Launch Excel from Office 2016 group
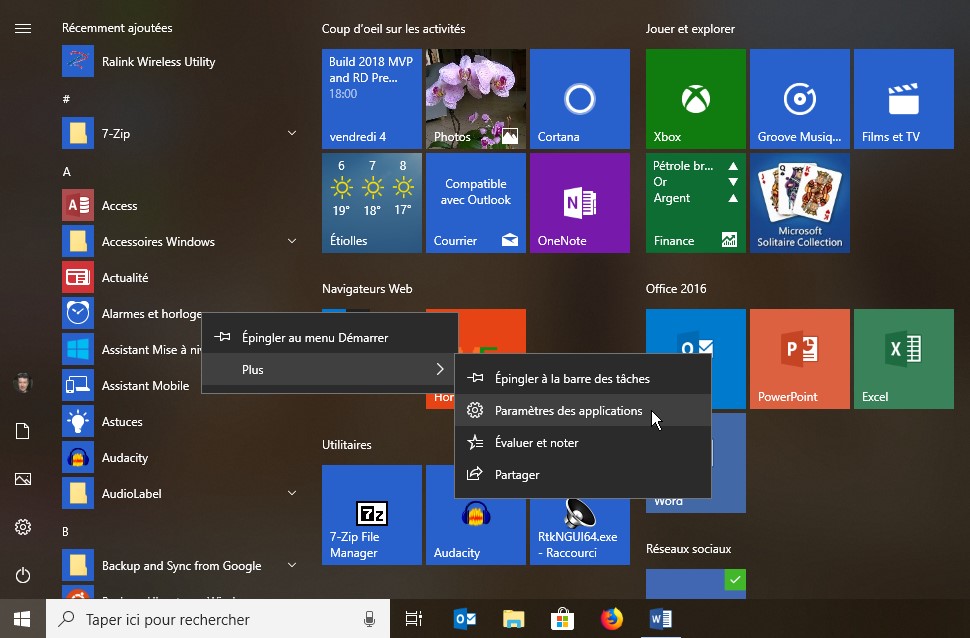This screenshot has width=970, height=638. click(x=903, y=359)
